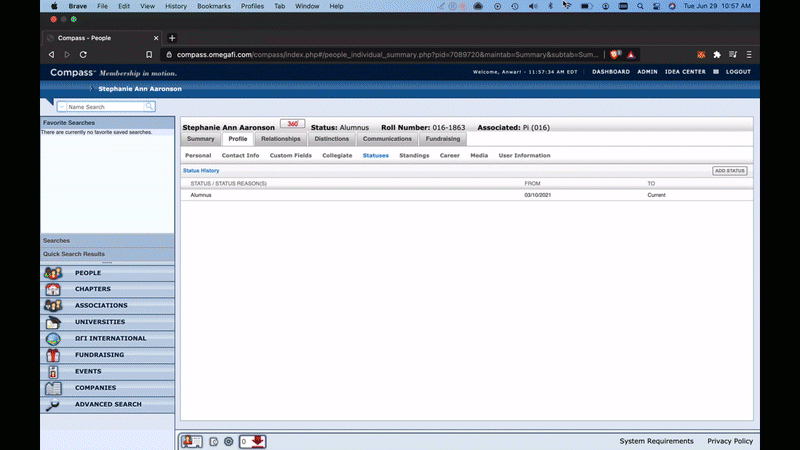Open the Events icon
Image resolution: width=800 pixels, height=450 pixels.
53,372
